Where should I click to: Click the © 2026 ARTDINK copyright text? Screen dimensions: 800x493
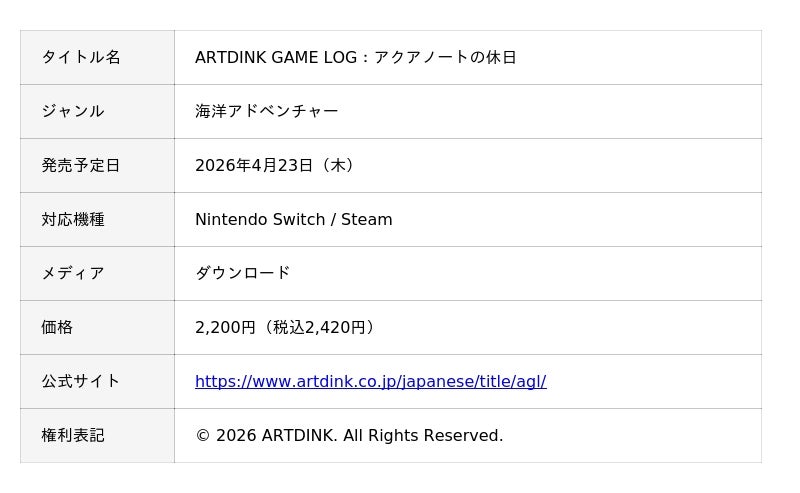coord(266,435)
